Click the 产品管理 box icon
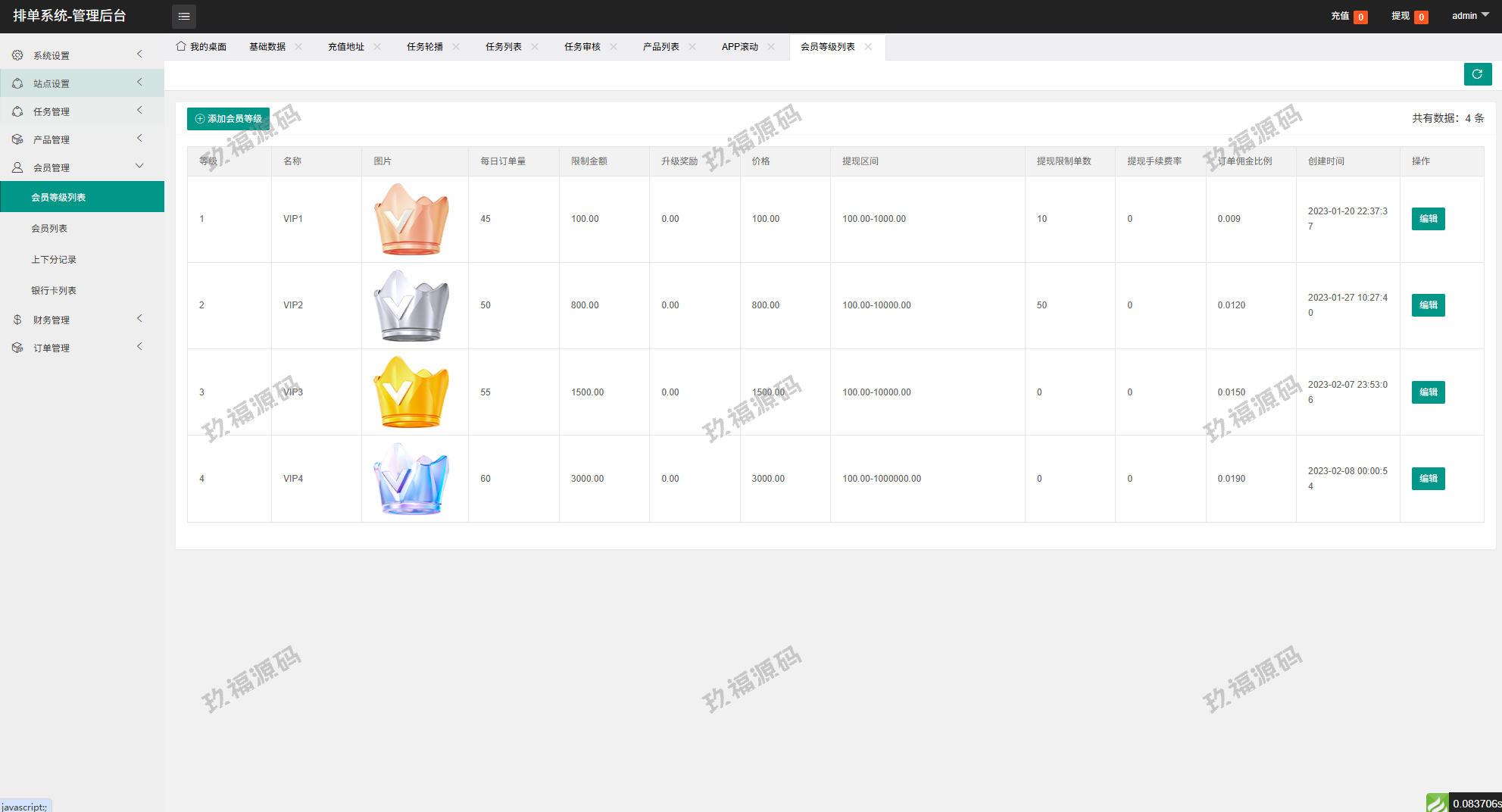Screen dimensions: 1502x812 [17, 139]
